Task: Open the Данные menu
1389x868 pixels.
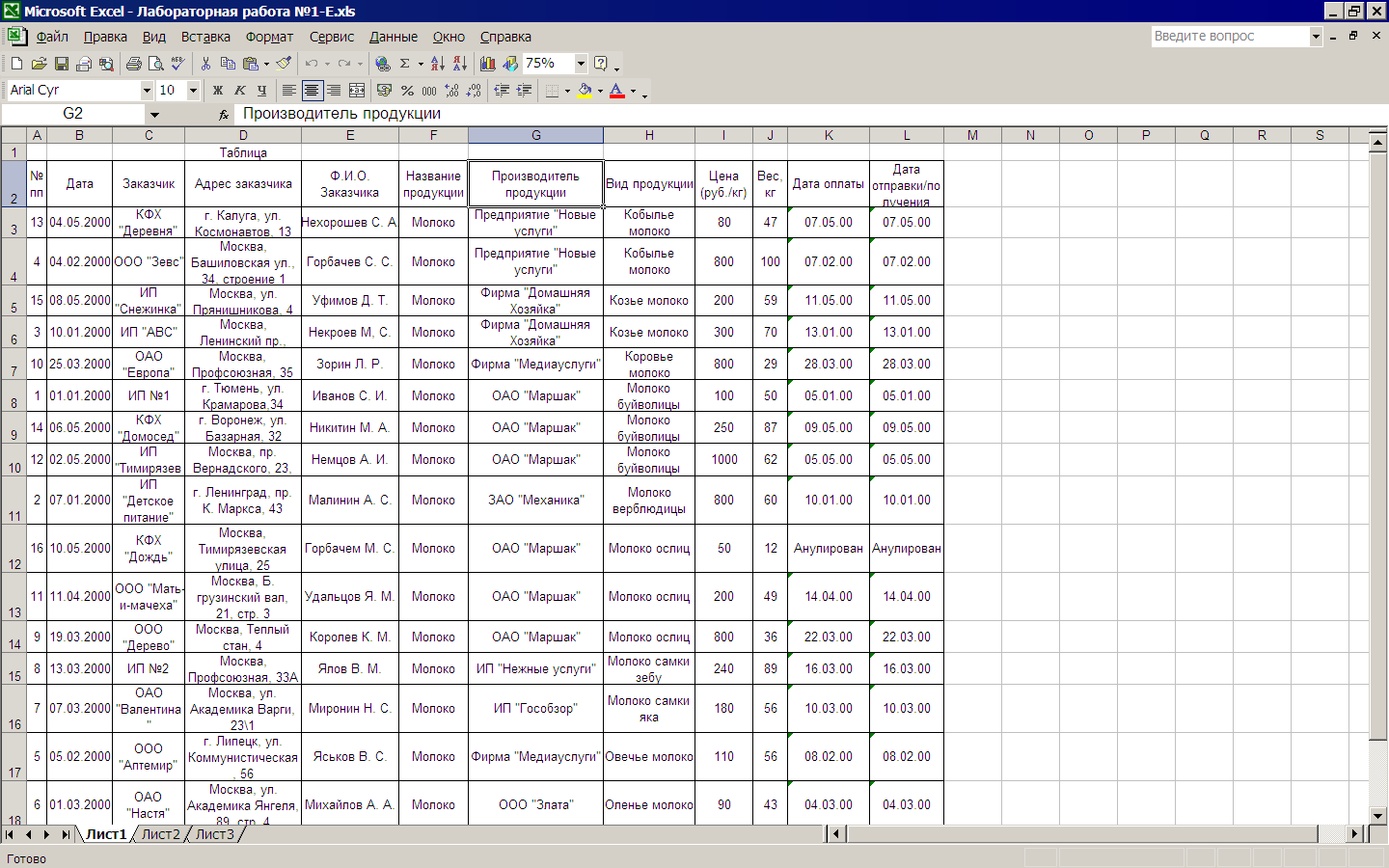Action: point(394,37)
